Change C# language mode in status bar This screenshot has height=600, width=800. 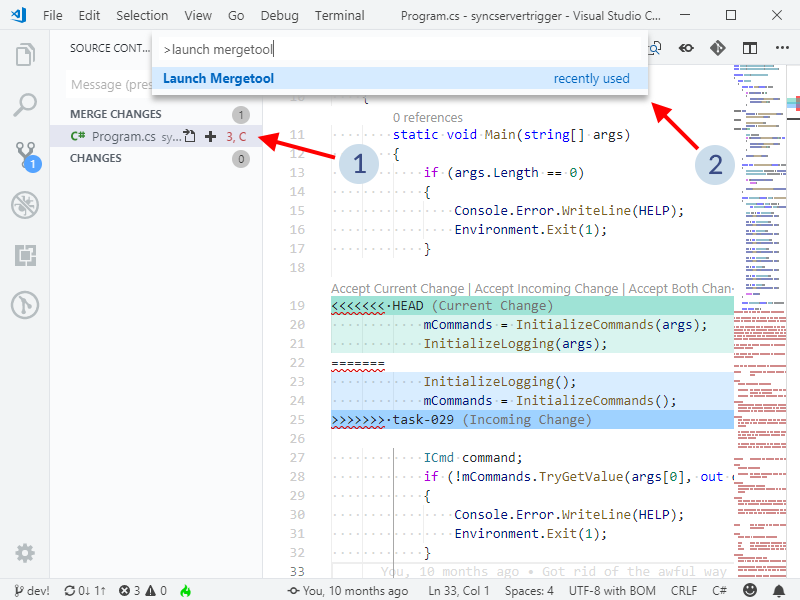719,590
